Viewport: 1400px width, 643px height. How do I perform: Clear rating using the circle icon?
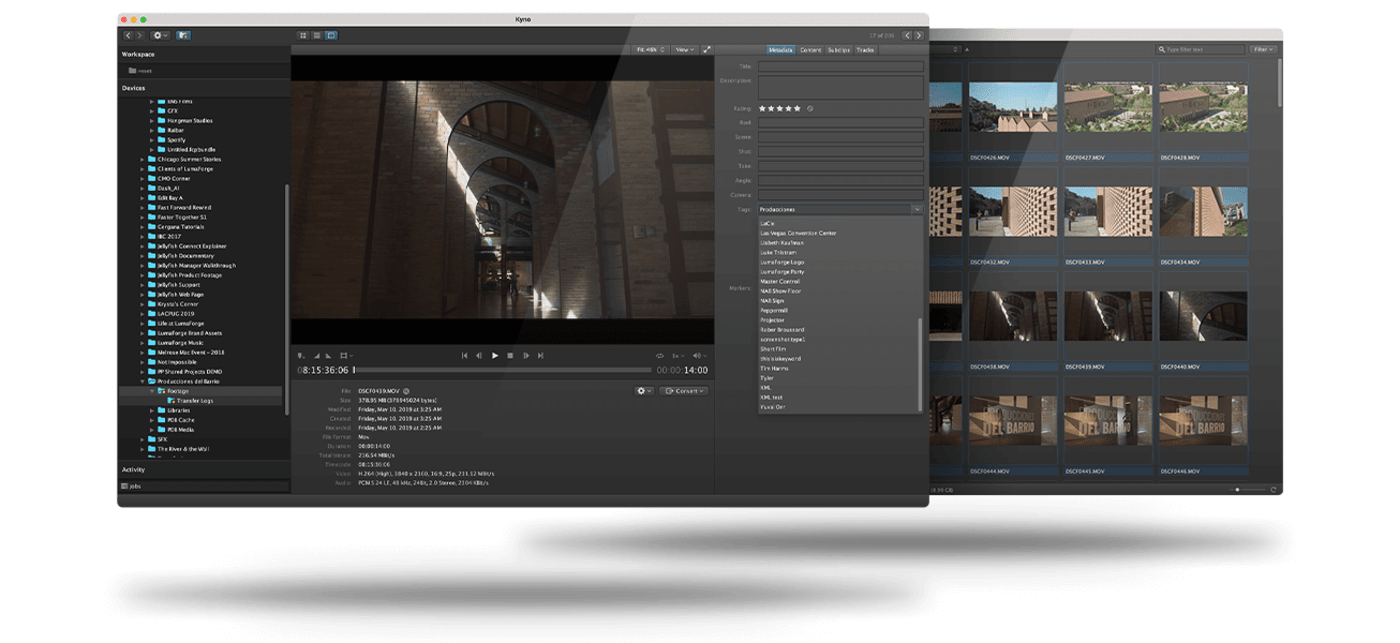[x=810, y=108]
